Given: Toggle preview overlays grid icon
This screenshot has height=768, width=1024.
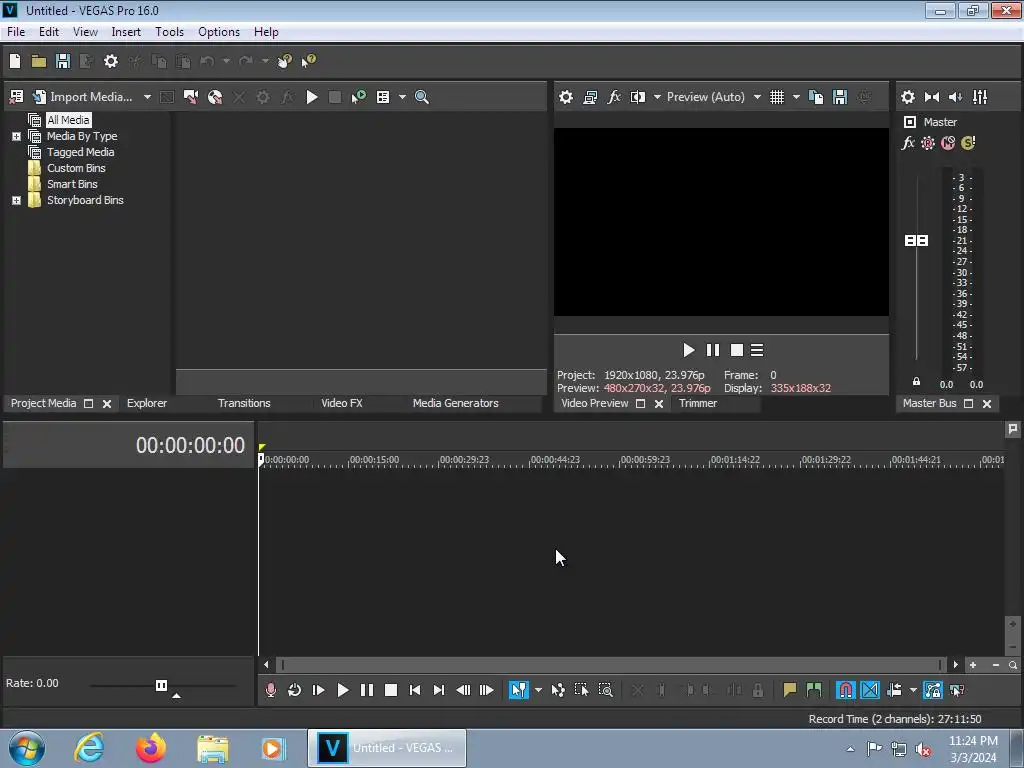Looking at the screenshot, I should coord(776,97).
